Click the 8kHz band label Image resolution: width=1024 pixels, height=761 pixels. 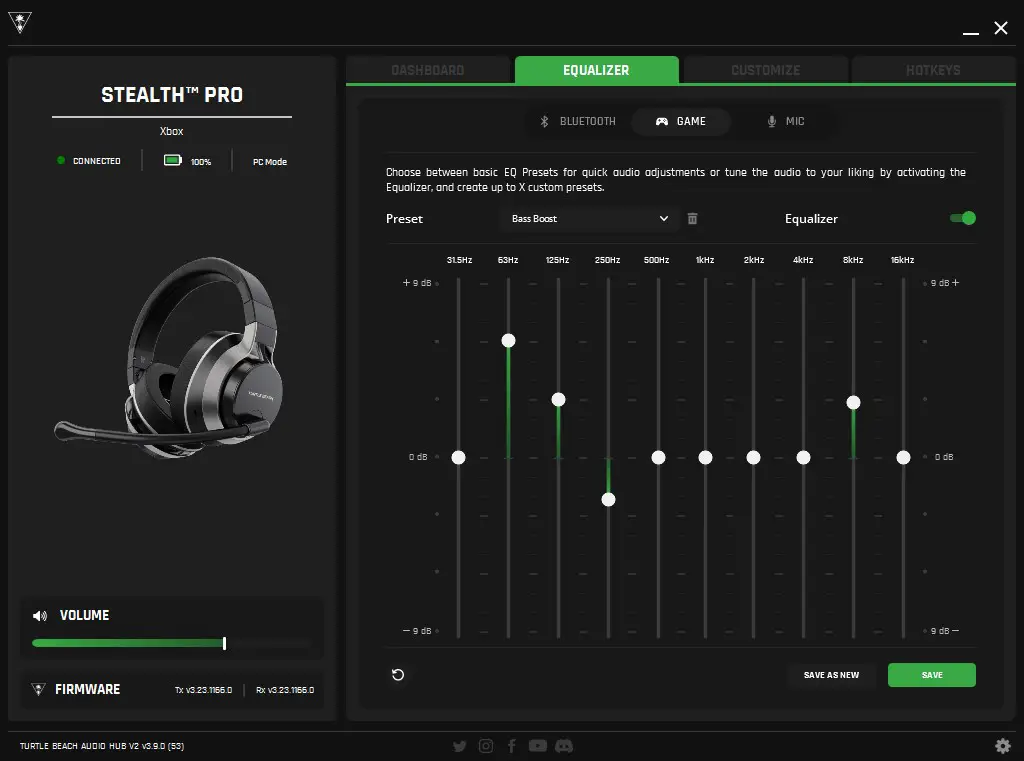[853, 260]
